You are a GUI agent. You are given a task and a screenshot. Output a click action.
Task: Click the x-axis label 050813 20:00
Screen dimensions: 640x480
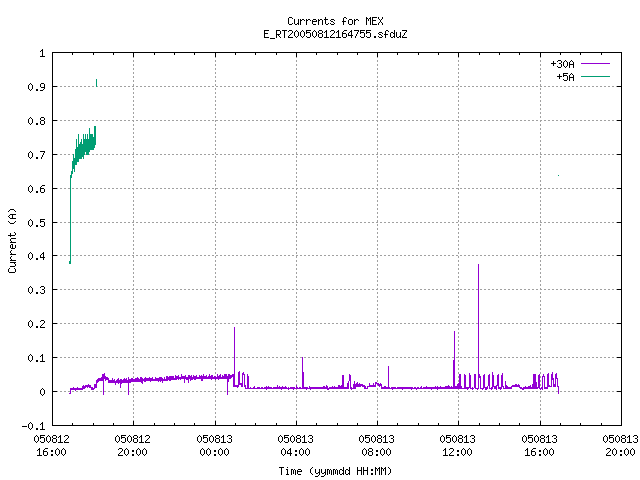(x=620, y=445)
